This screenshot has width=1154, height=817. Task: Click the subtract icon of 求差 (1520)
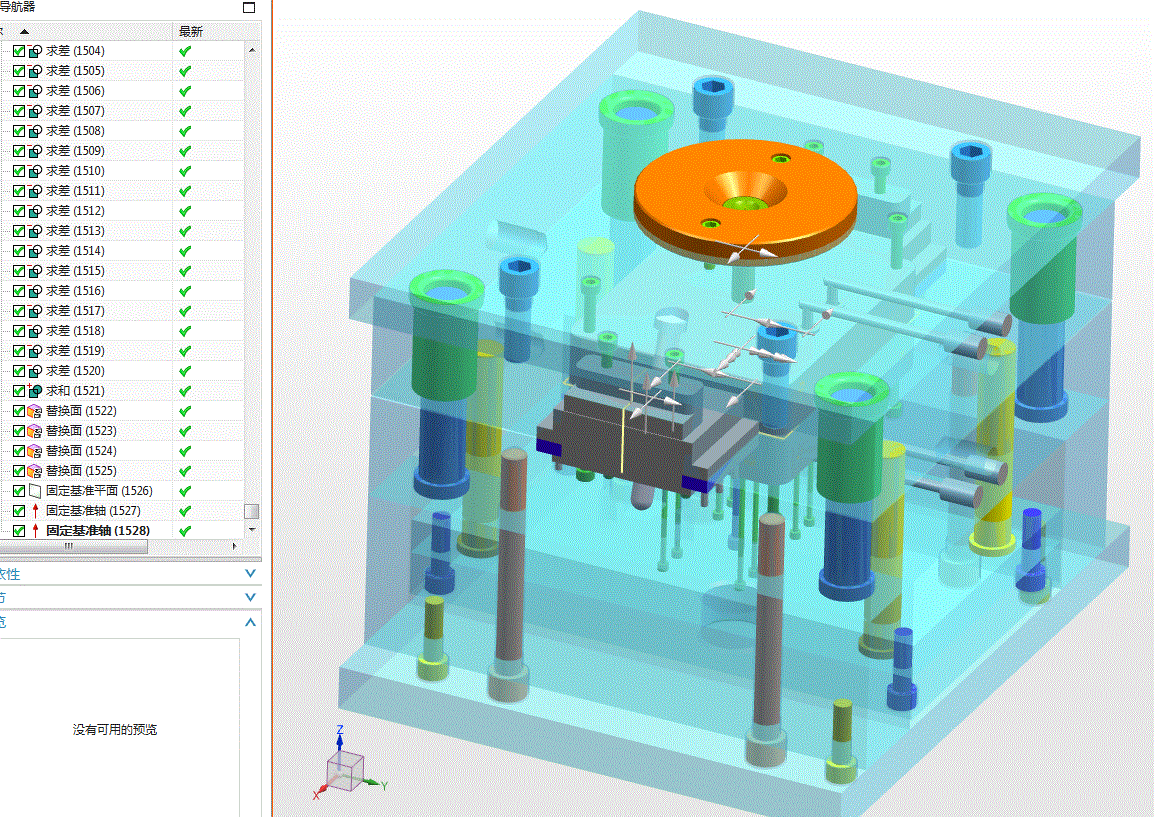coord(35,371)
